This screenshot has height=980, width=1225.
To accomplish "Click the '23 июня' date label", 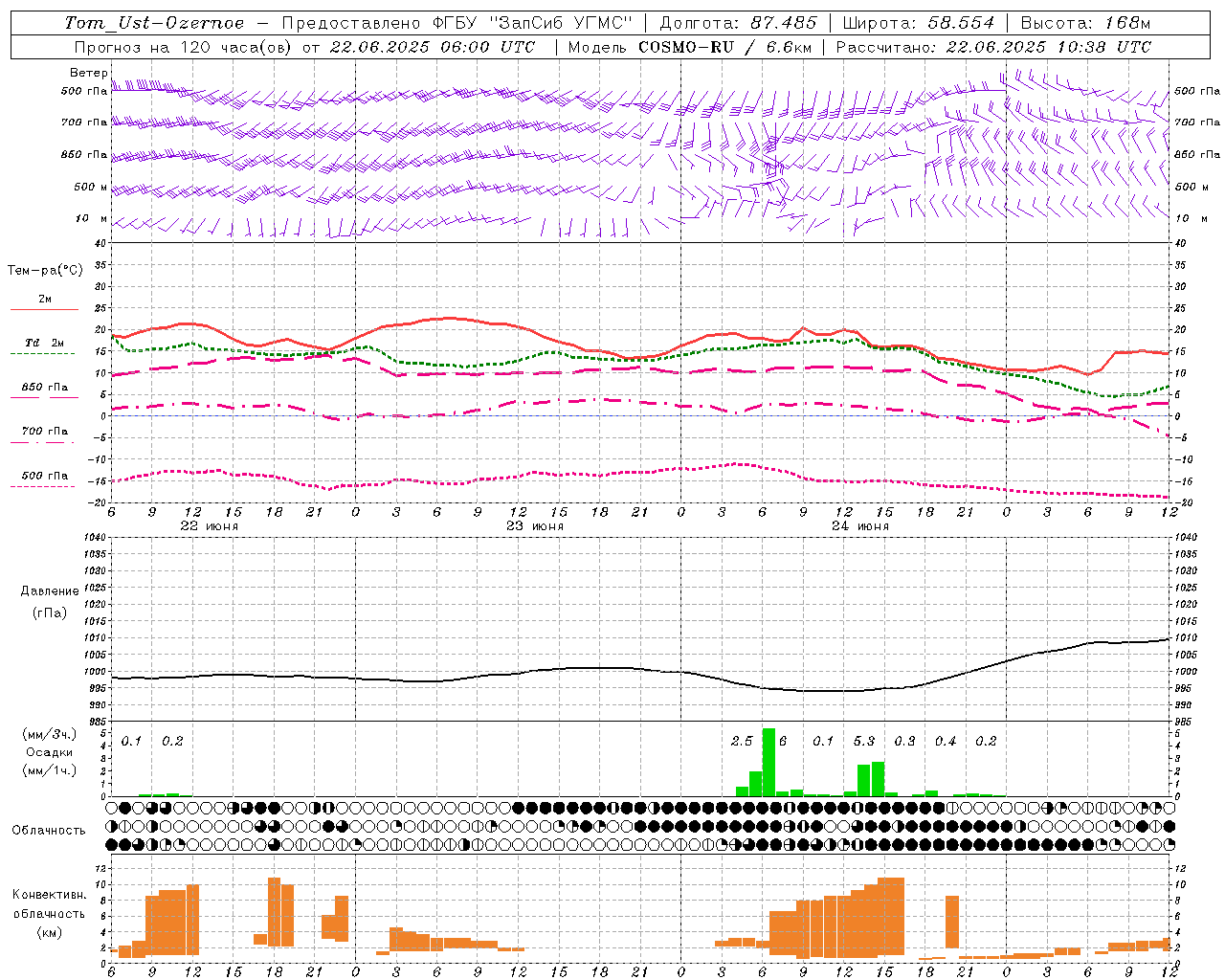I will (535, 526).
